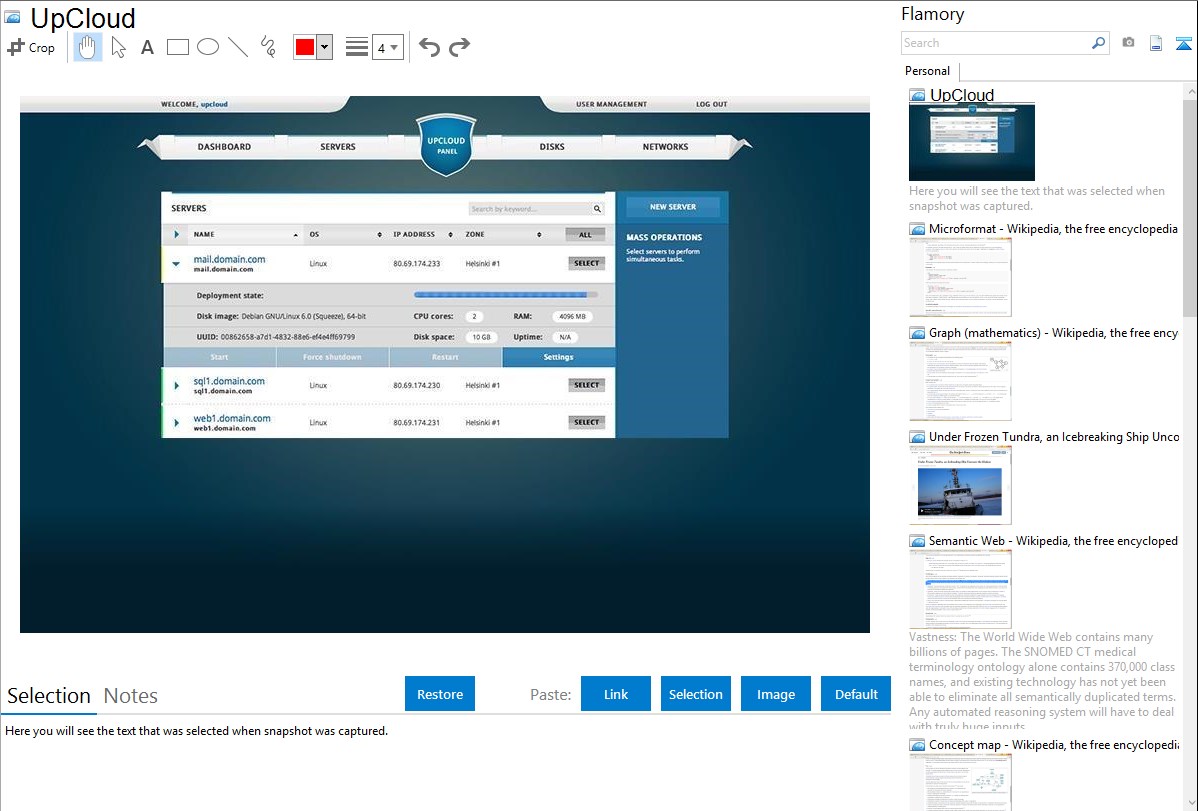Choose the arrow pointer tool
This screenshot has width=1198, height=811.
(x=118, y=47)
